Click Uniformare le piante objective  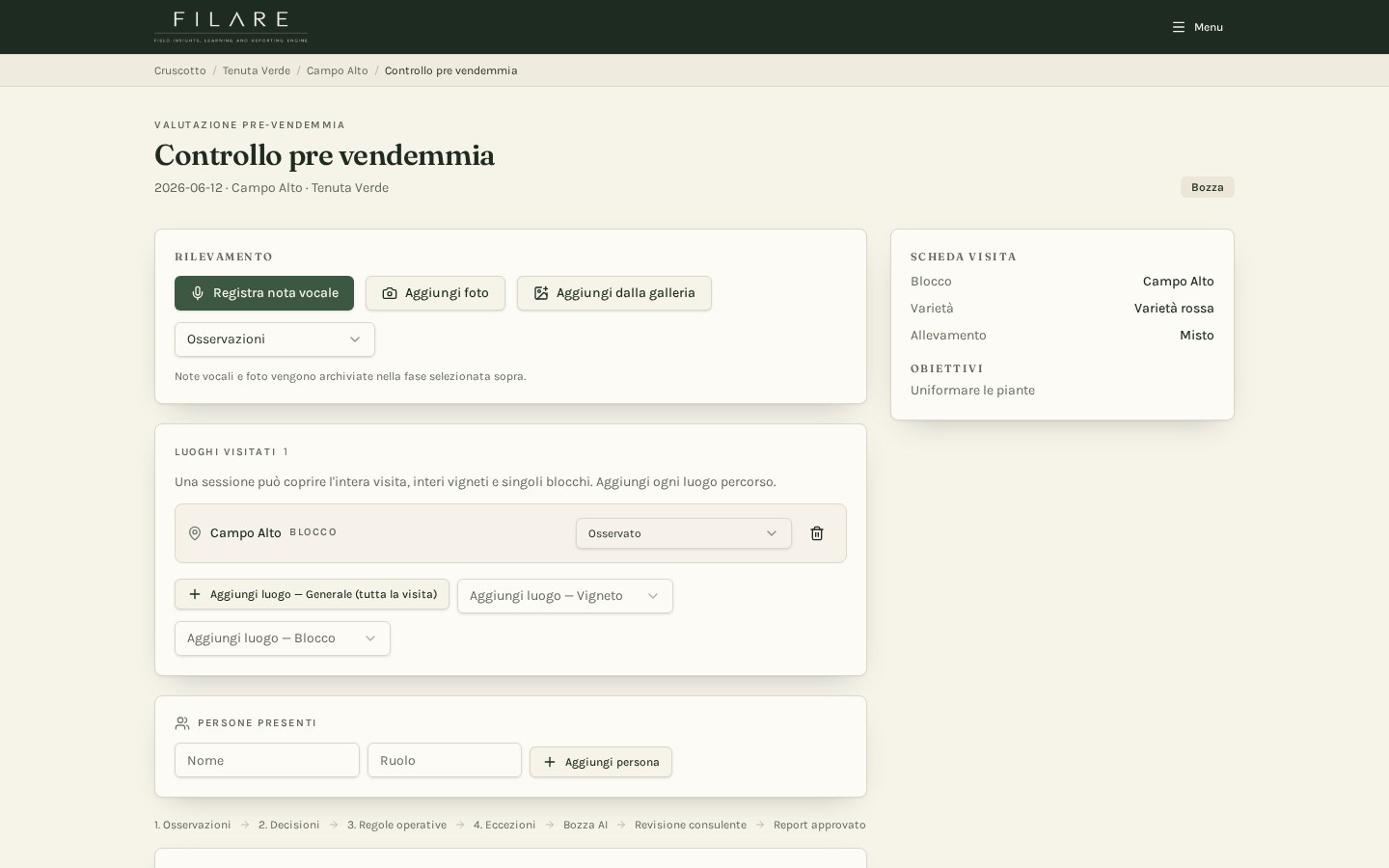[972, 391]
